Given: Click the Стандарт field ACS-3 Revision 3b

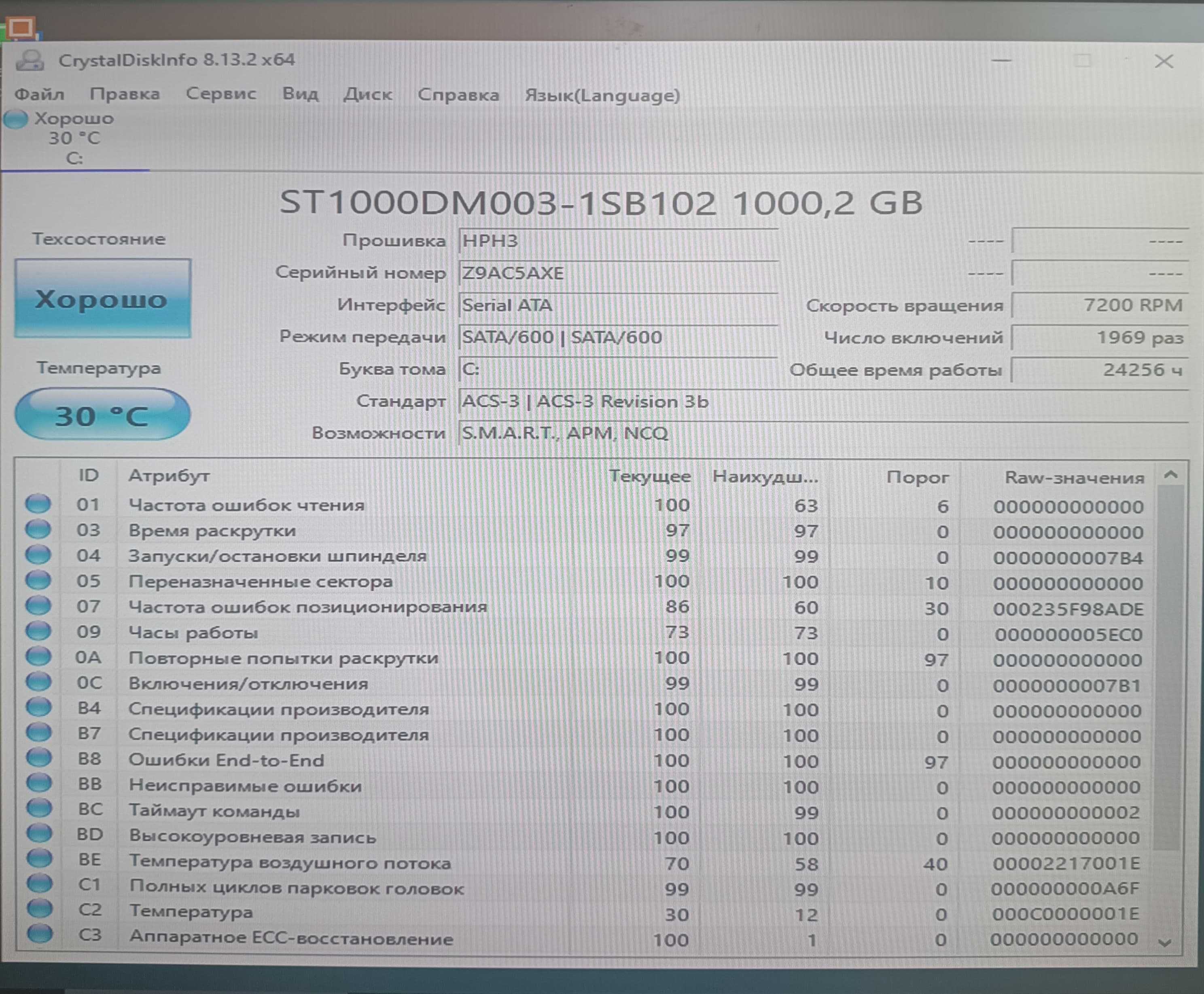Looking at the screenshot, I should click(824, 402).
